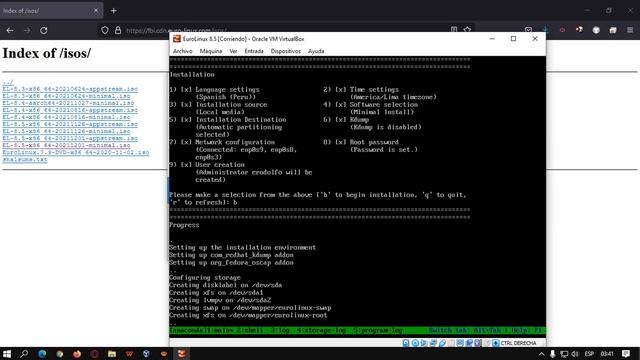Open the Ayuda menu in VirtualBox
640x360 pixels.
pyautogui.click(x=316, y=51)
